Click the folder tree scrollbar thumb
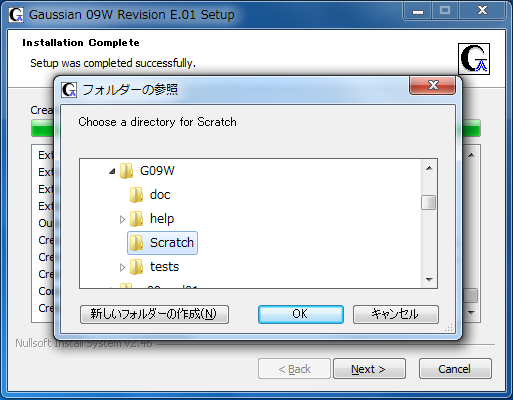513x400 pixels. coord(429,202)
